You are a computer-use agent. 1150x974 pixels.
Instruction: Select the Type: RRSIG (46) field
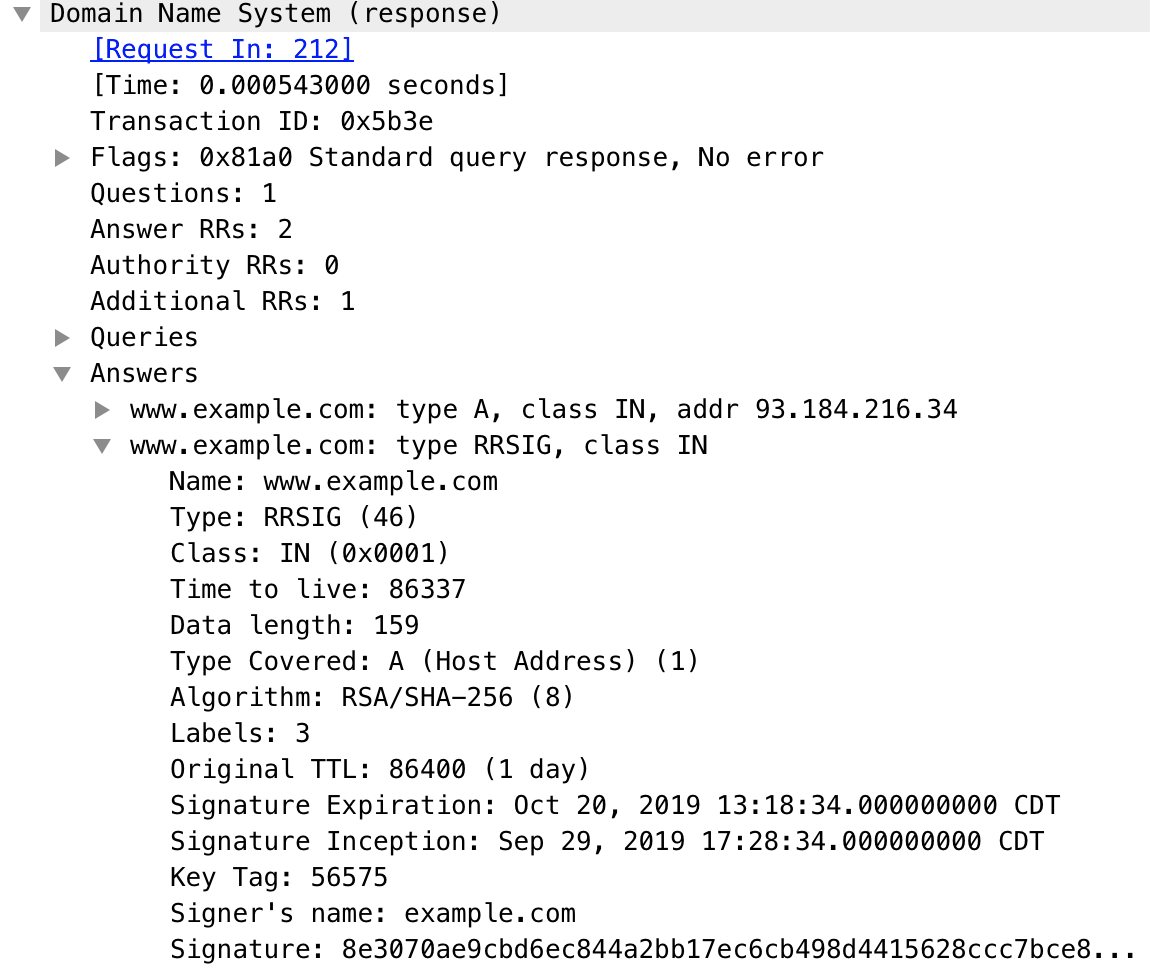coord(293,517)
